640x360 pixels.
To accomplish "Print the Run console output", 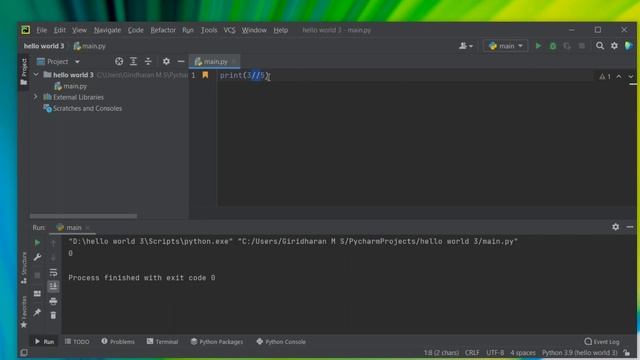I will (53, 301).
